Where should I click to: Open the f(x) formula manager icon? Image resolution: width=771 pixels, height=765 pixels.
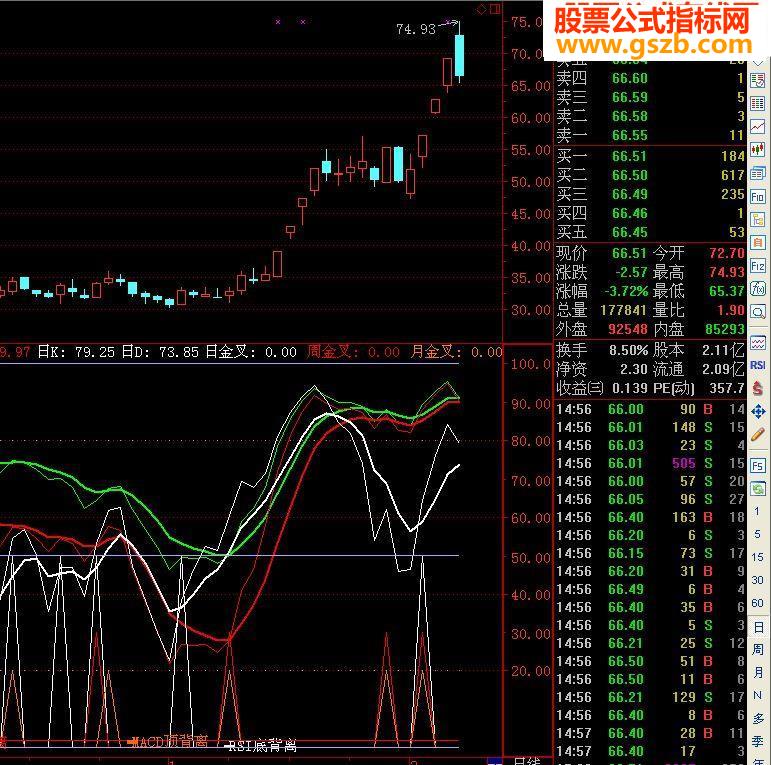[758, 289]
